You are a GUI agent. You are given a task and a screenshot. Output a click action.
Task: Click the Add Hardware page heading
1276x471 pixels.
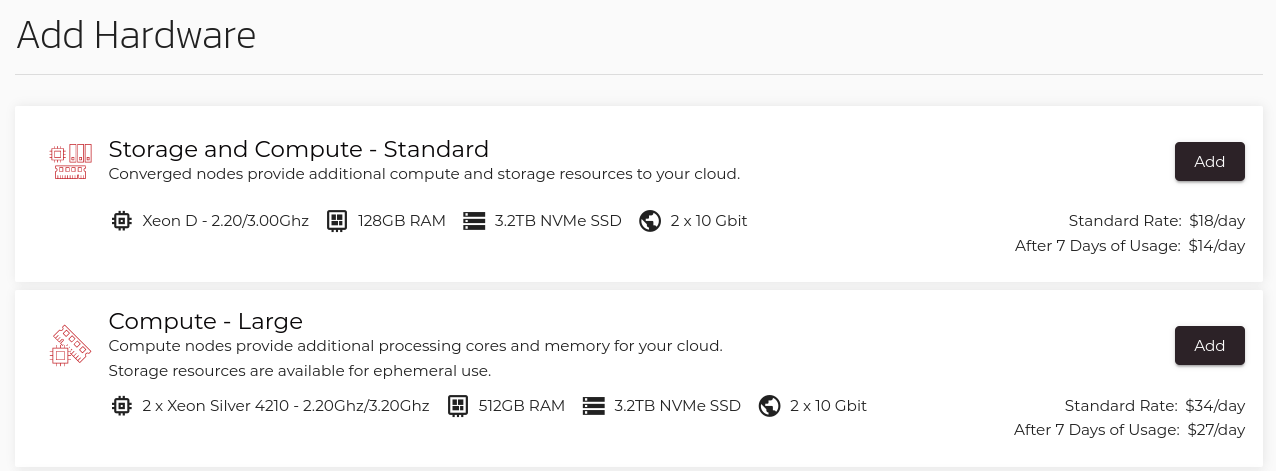137,35
